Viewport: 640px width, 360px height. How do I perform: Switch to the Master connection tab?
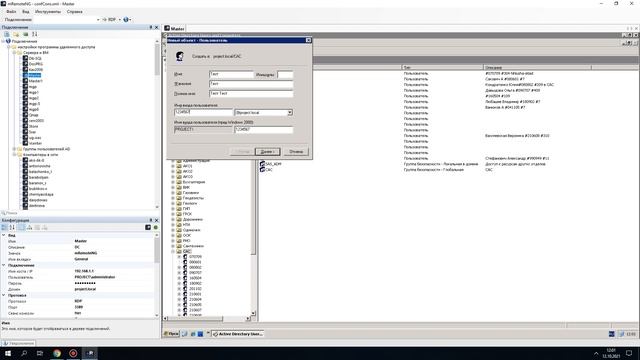click(x=175, y=29)
